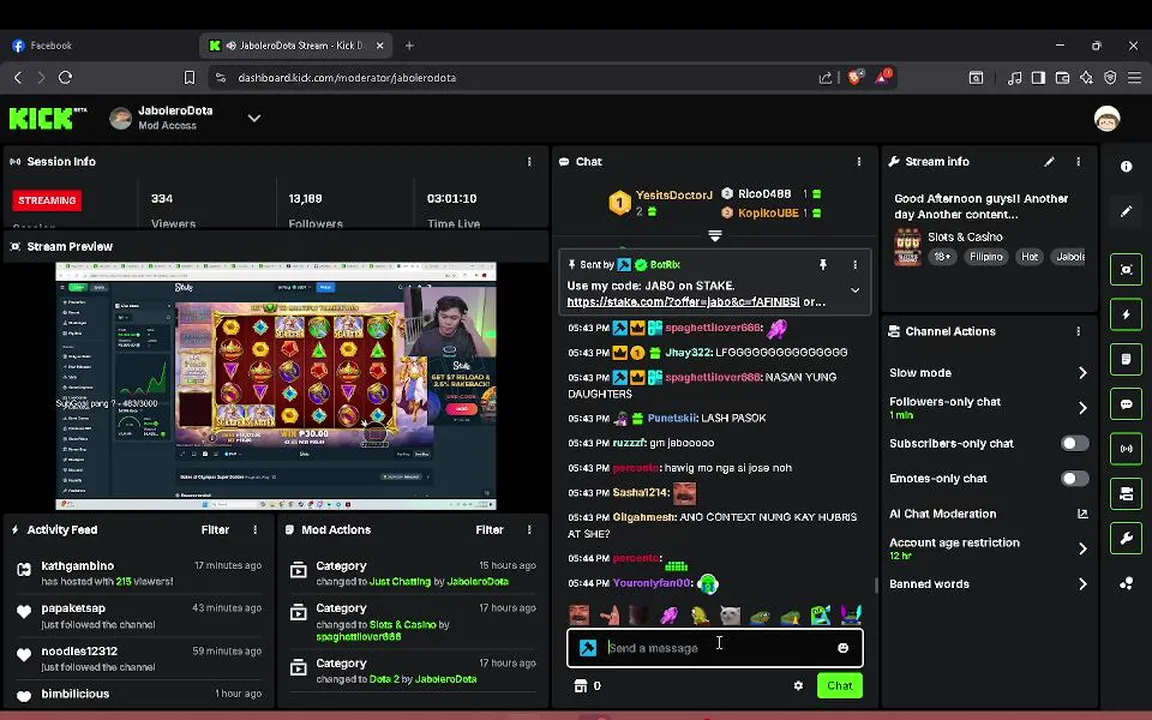This screenshot has height=720, width=1152.
Task: Expand the JaboleroDota channel dropdown
Action: [x=254, y=118]
